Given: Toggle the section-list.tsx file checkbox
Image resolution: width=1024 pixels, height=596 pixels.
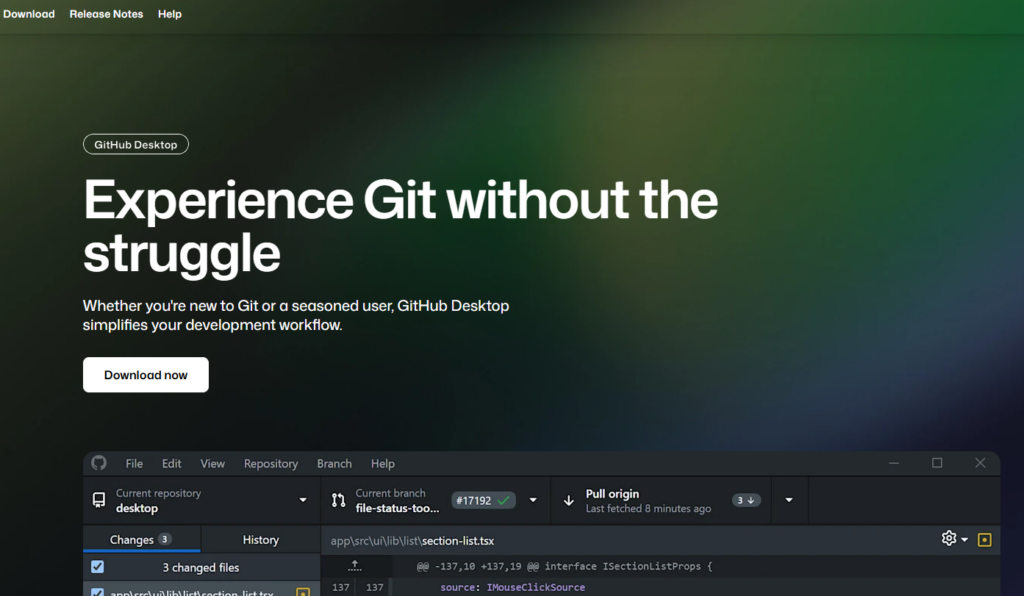Looking at the screenshot, I should (97, 590).
